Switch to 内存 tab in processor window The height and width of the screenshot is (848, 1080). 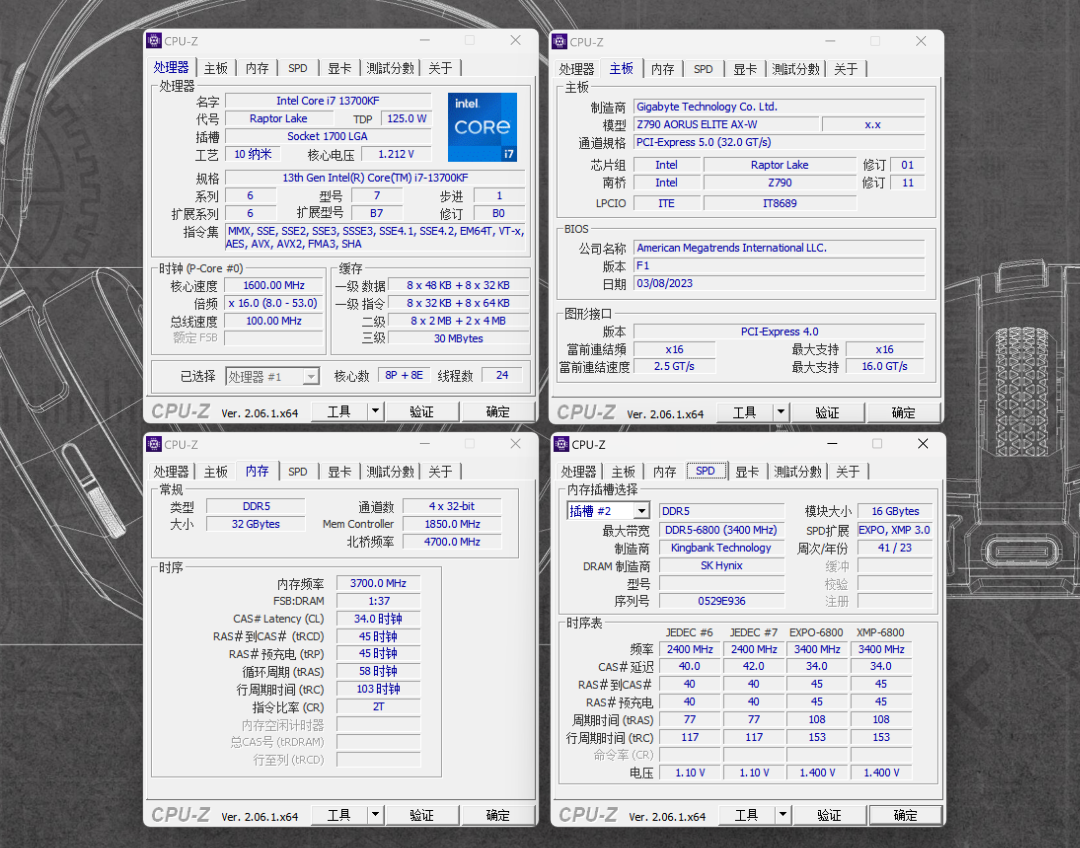257,68
